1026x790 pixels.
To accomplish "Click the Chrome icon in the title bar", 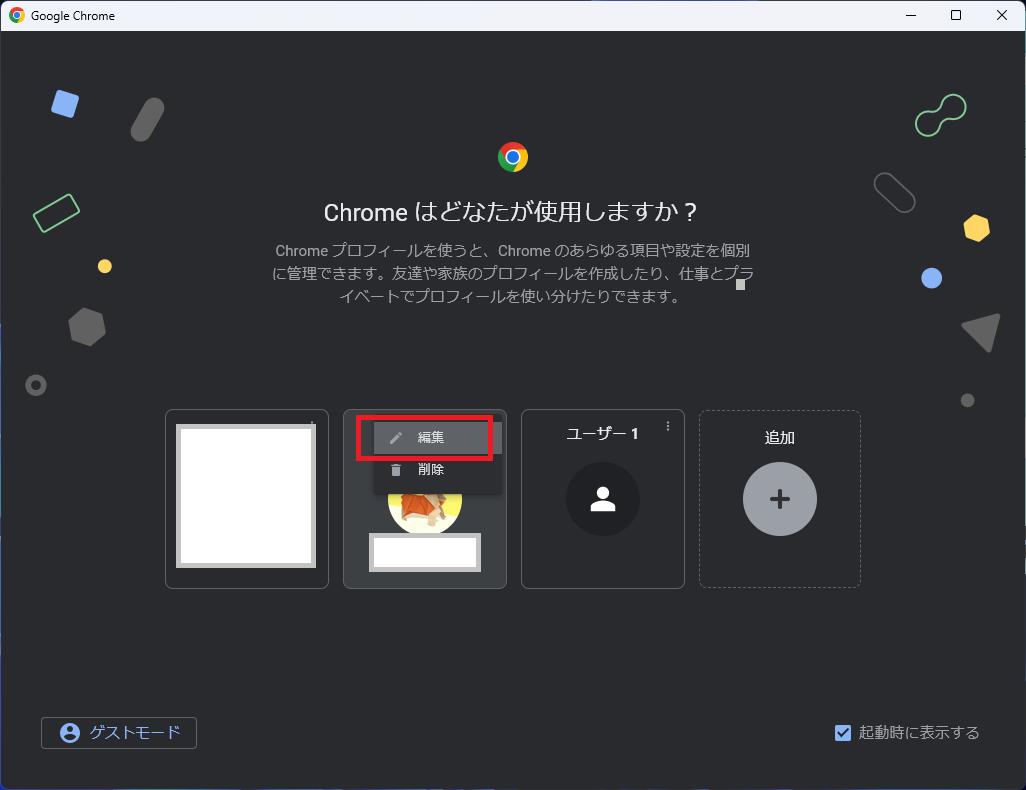I will (17, 15).
